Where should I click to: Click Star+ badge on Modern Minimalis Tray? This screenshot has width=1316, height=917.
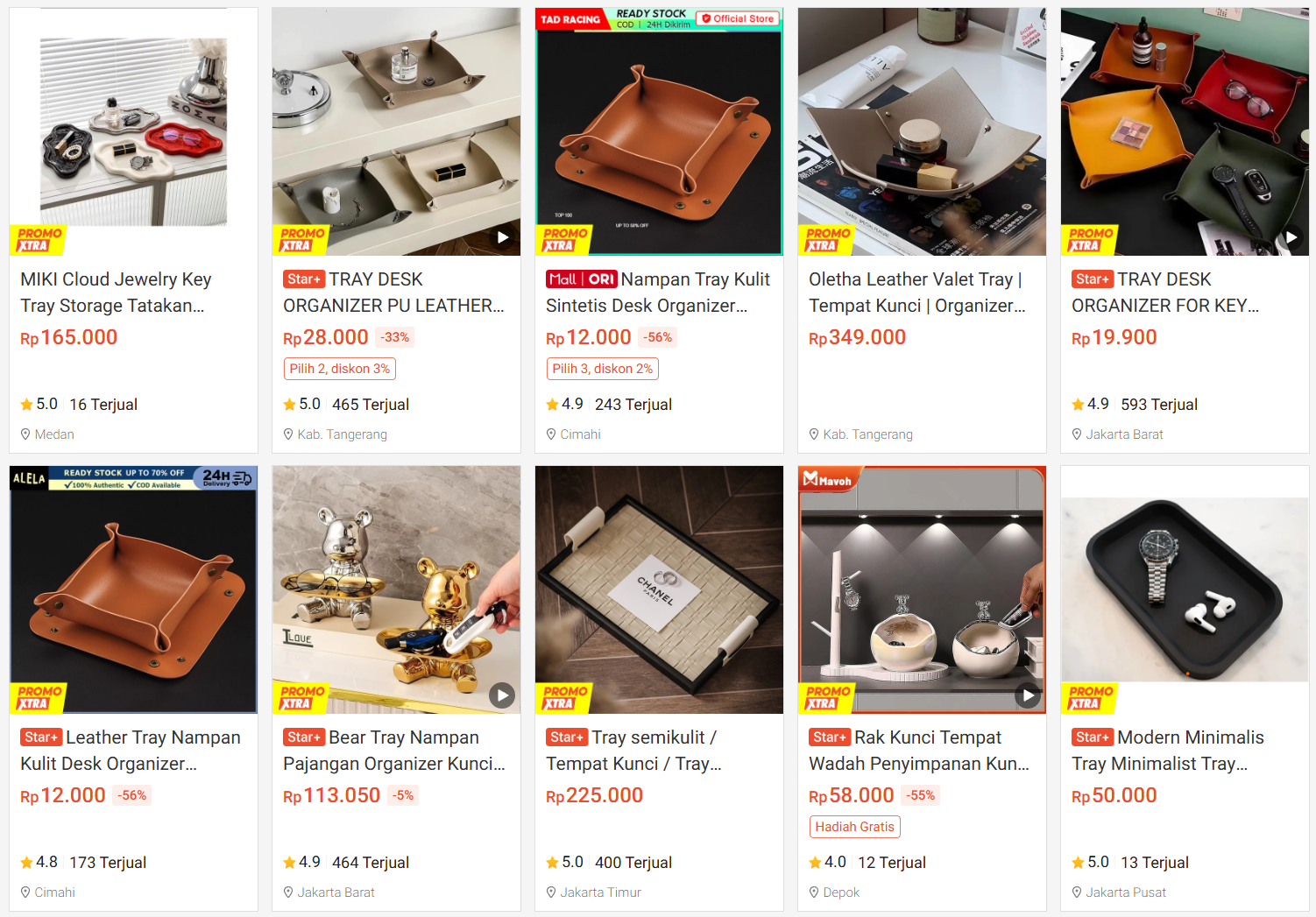pyautogui.click(x=1093, y=737)
